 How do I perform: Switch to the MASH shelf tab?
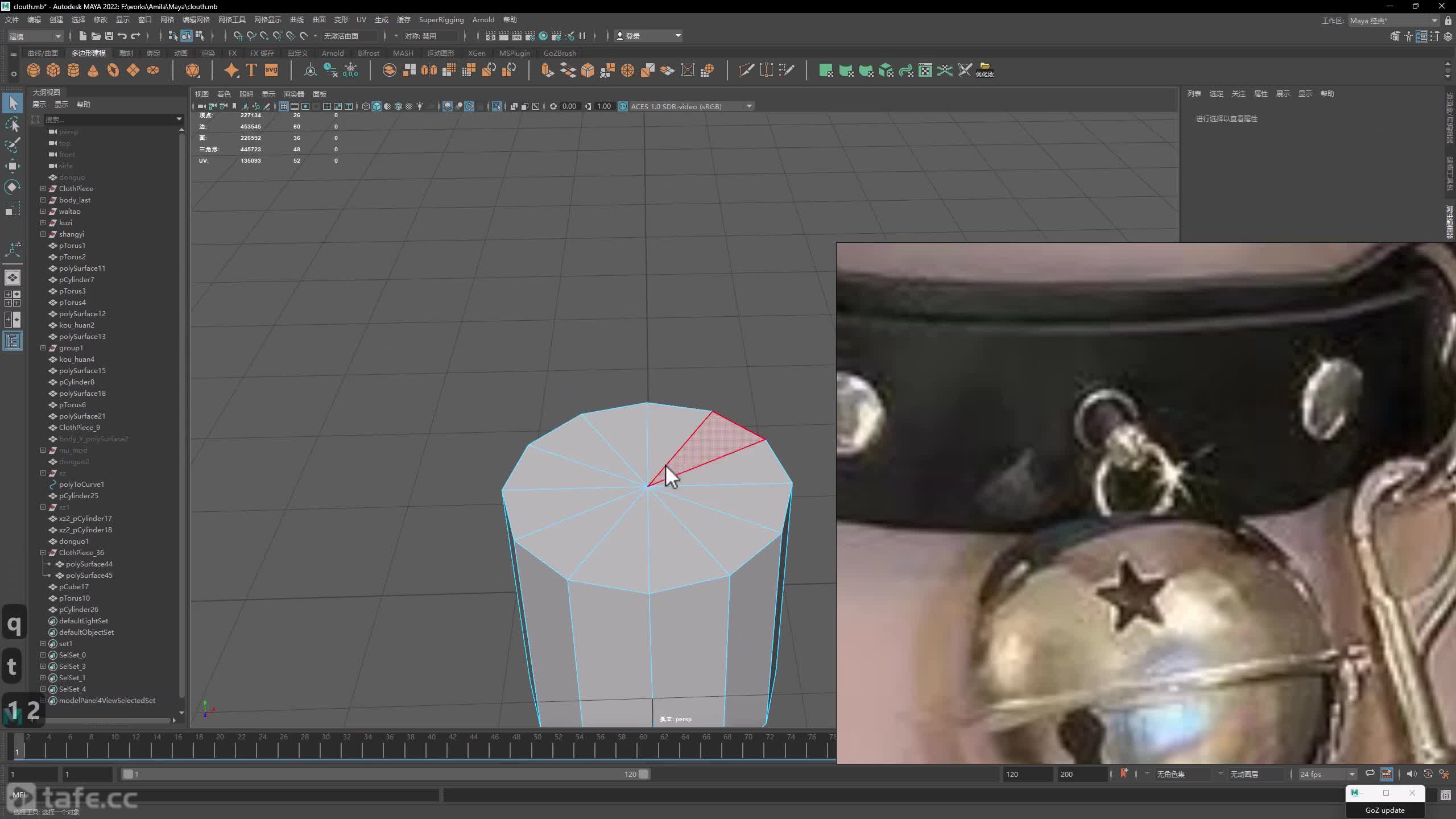pyautogui.click(x=403, y=53)
